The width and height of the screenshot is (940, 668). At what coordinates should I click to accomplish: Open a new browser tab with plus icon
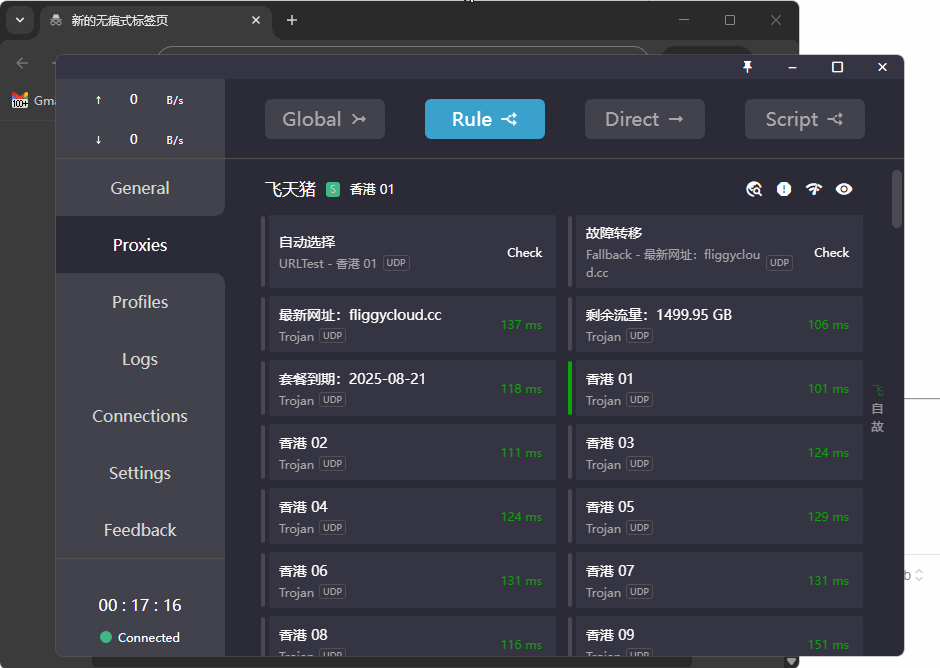tap(292, 20)
